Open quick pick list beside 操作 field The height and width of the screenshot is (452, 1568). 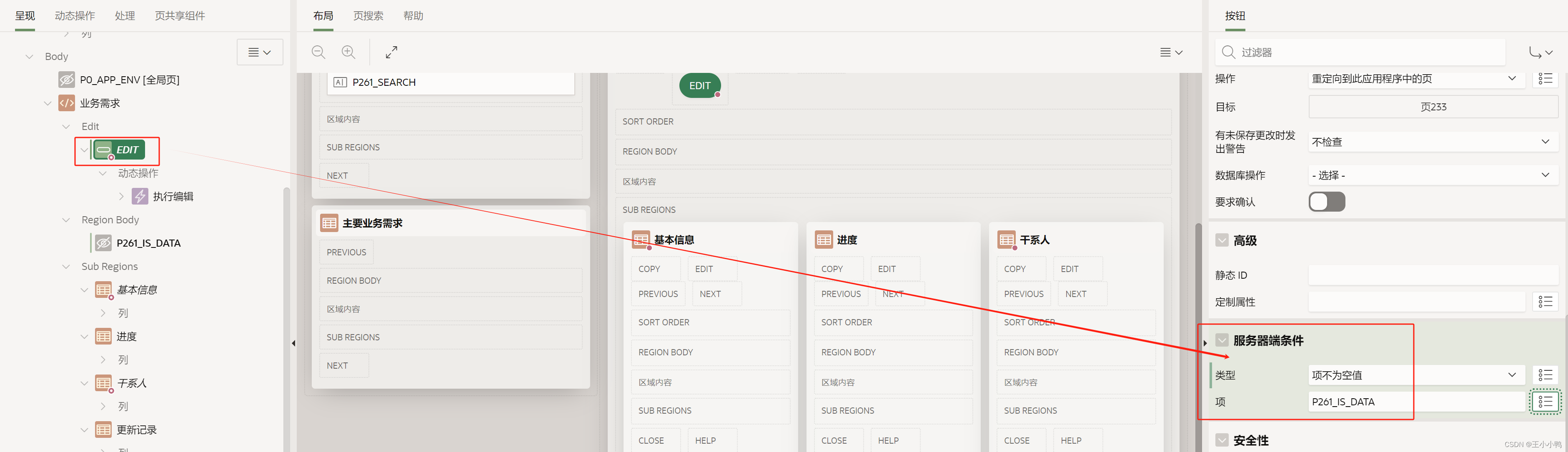coord(1545,78)
